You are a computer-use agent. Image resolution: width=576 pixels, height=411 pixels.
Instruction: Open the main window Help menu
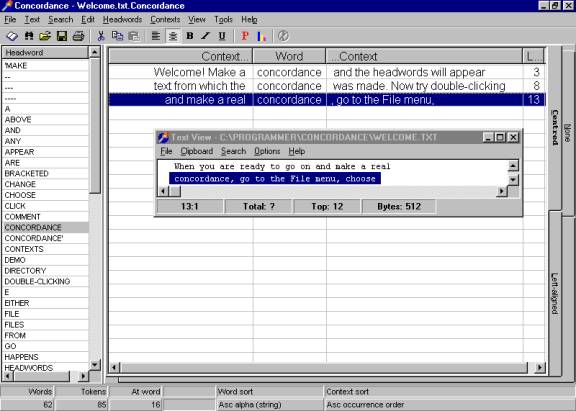point(249,19)
